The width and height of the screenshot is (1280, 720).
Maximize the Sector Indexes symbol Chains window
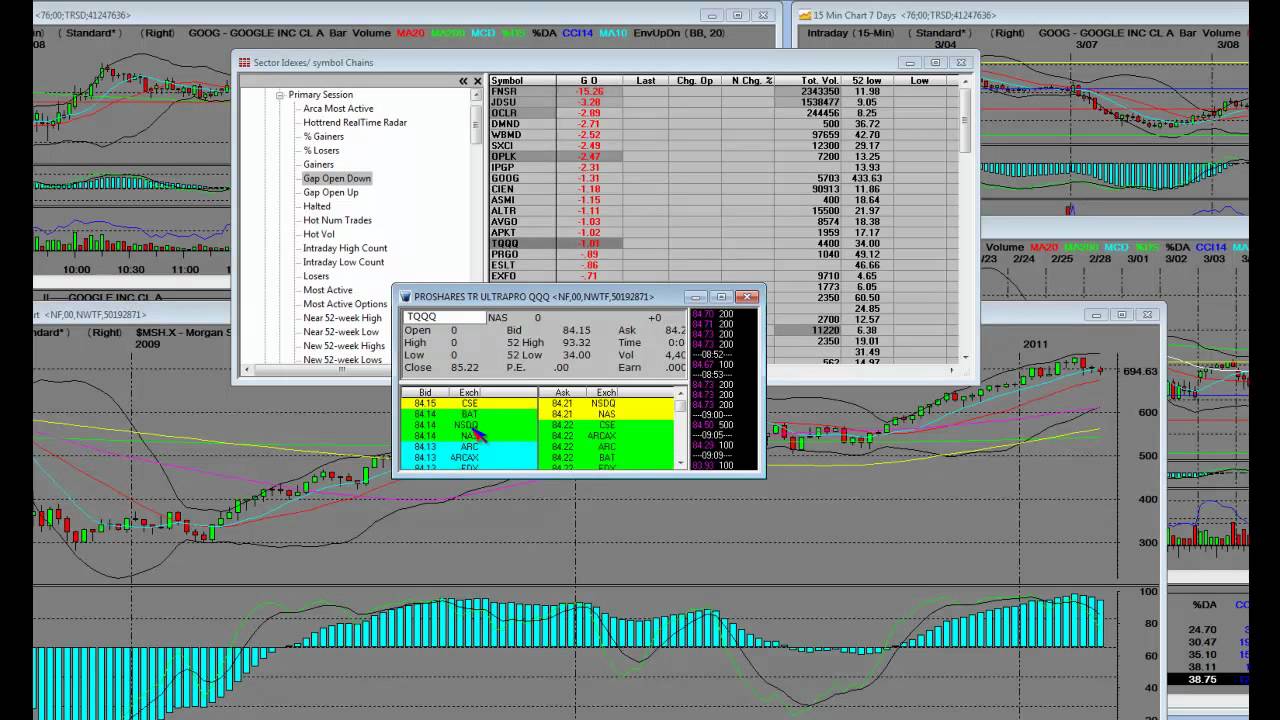(x=935, y=62)
